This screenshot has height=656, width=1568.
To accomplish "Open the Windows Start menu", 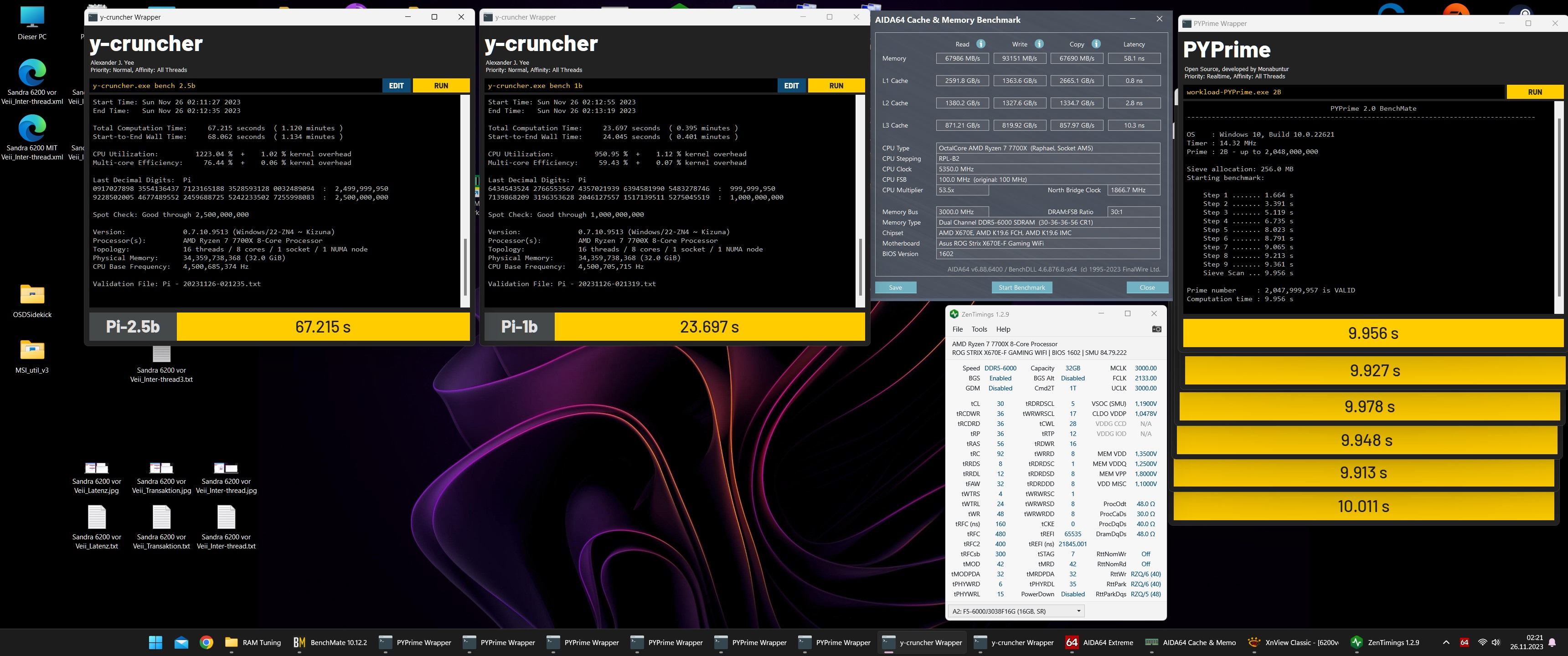I will click(x=155, y=642).
